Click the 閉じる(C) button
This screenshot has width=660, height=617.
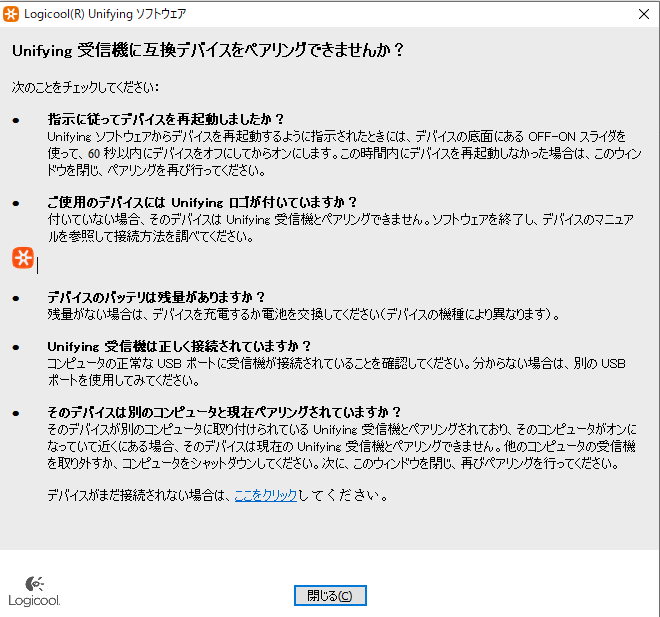pos(330,596)
